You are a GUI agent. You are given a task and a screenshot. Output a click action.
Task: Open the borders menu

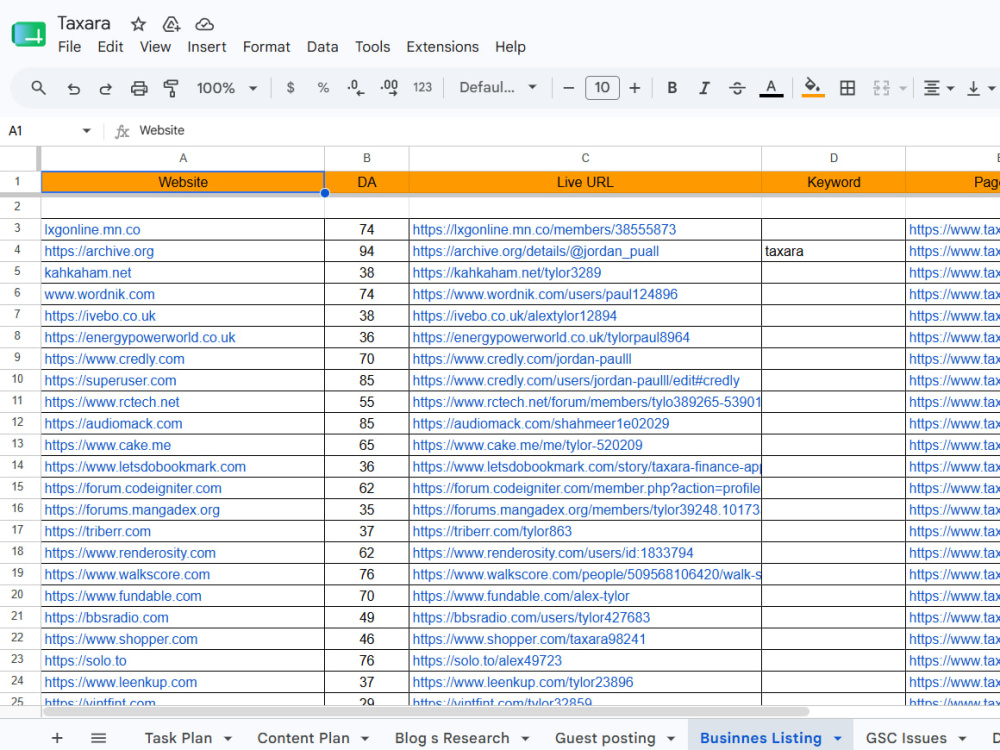coord(847,88)
